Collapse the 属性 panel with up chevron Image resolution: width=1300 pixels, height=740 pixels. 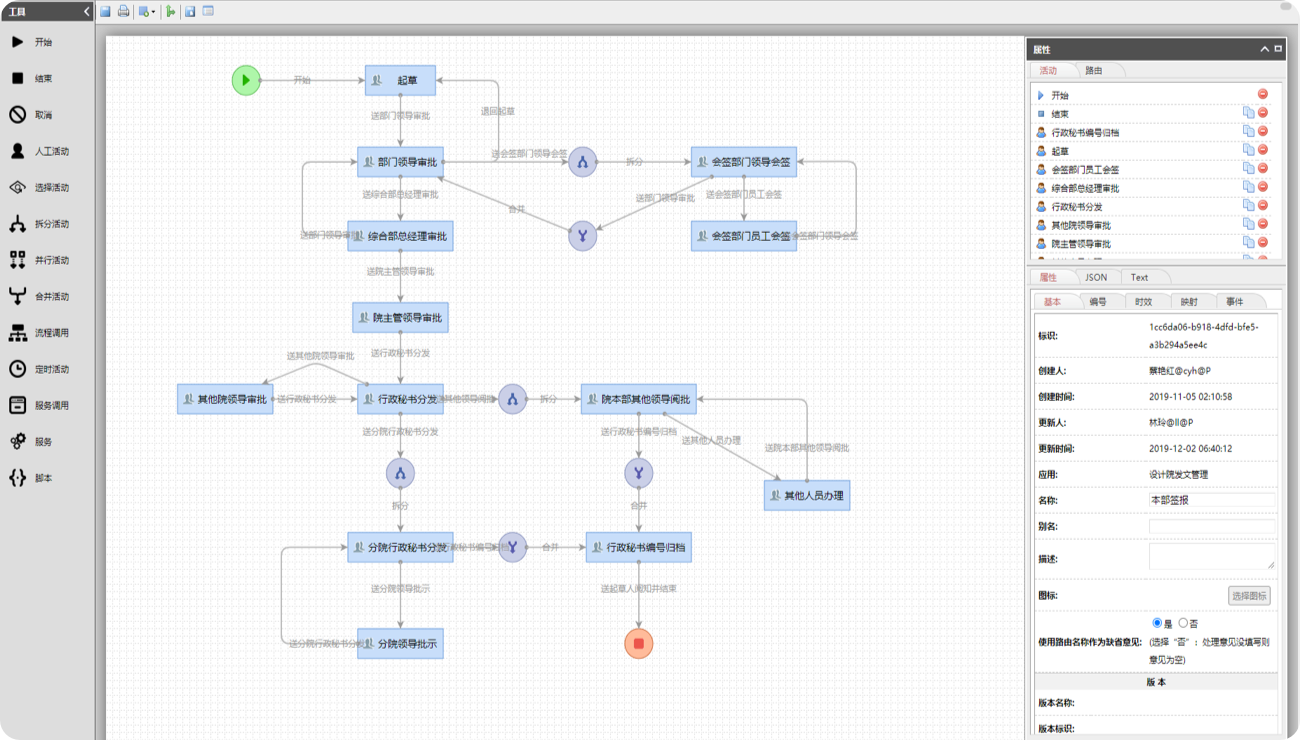pyautogui.click(x=1264, y=49)
